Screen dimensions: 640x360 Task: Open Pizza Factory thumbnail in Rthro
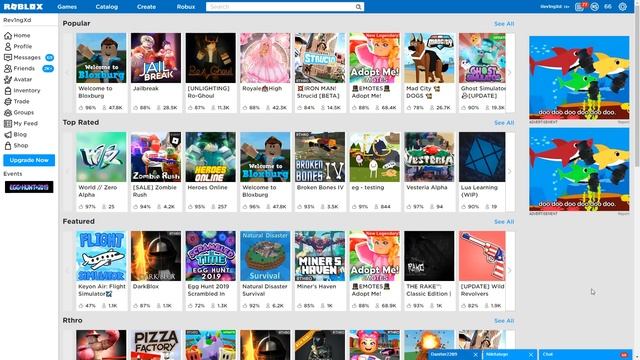click(156, 345)
